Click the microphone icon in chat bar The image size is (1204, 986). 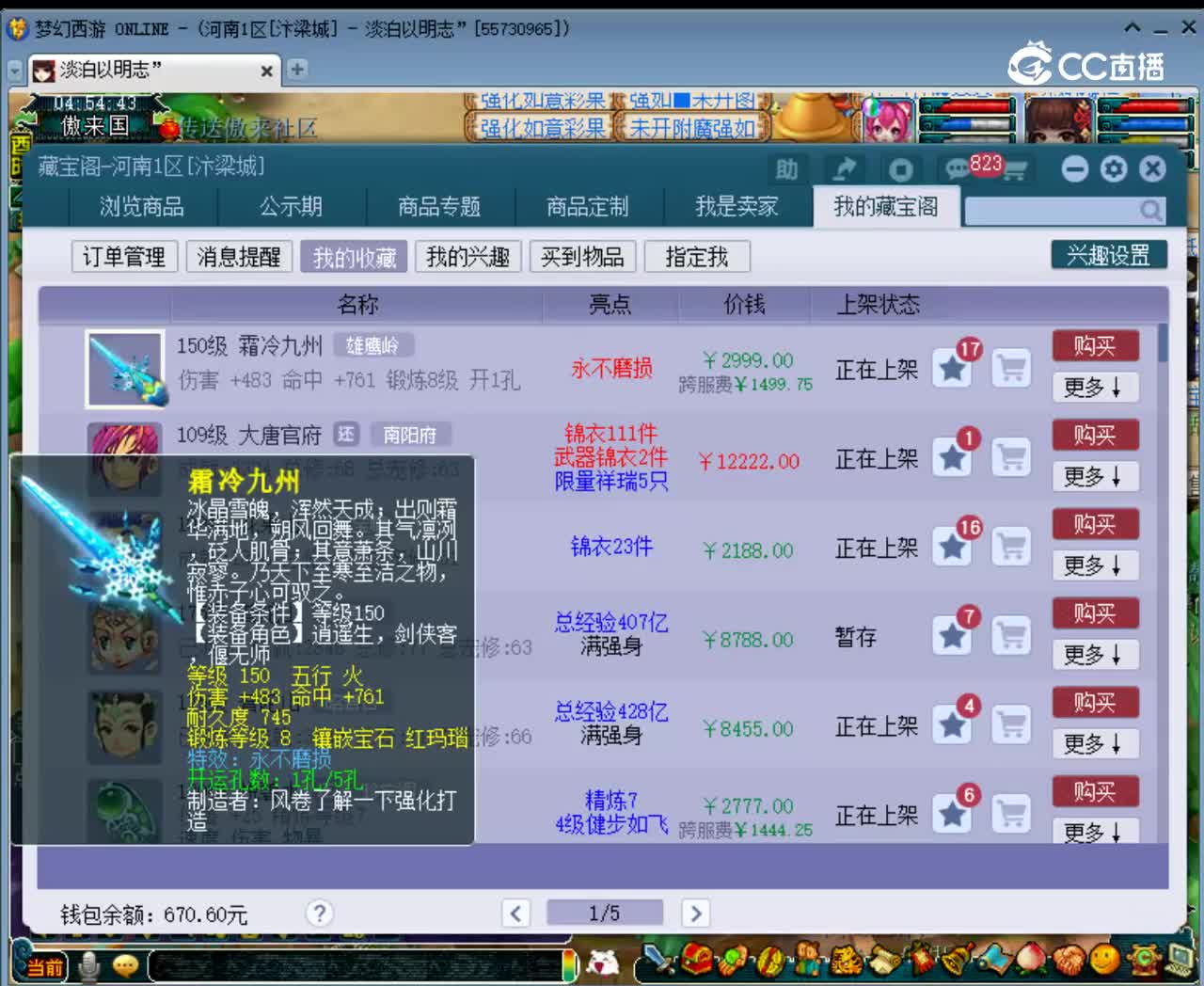point(89,966)
